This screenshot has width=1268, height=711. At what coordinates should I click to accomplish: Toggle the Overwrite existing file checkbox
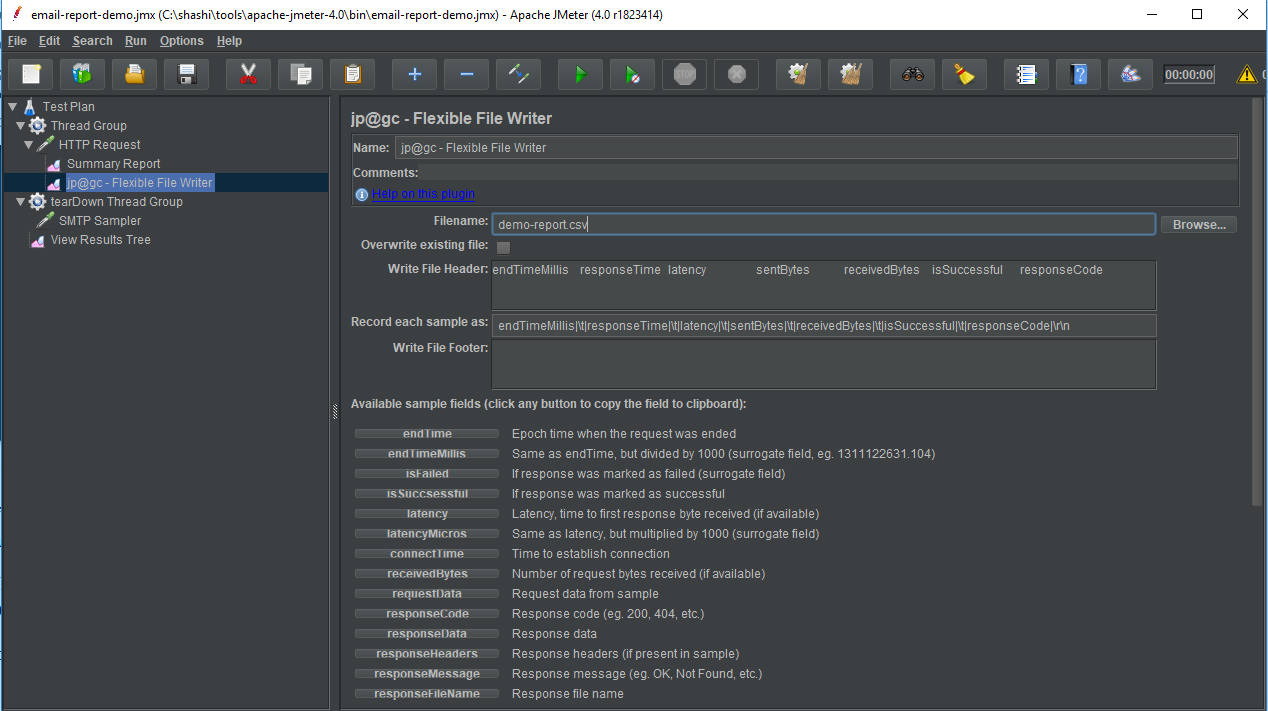(503, 247)
